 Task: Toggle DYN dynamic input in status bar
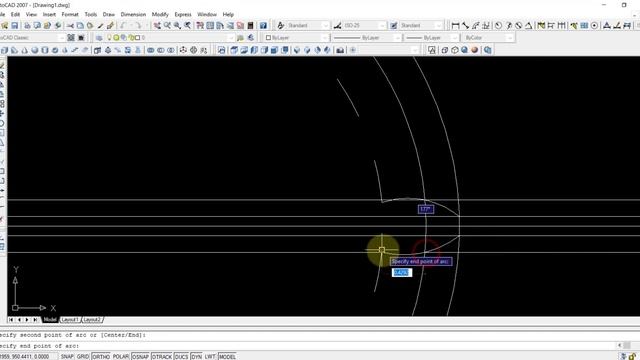click(x=196, y=356)
